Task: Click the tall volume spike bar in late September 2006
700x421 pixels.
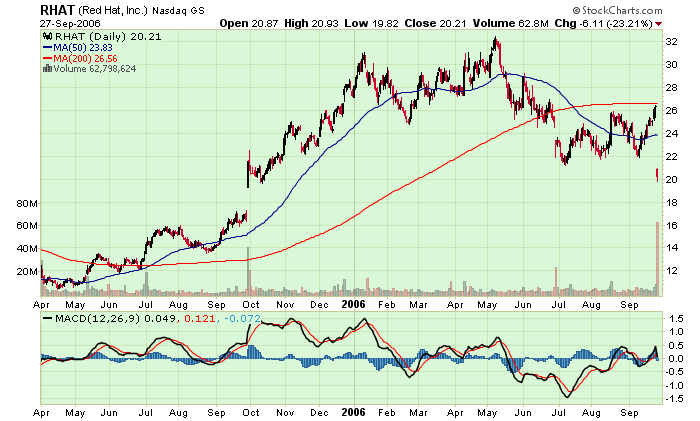Action: [657, 259]
